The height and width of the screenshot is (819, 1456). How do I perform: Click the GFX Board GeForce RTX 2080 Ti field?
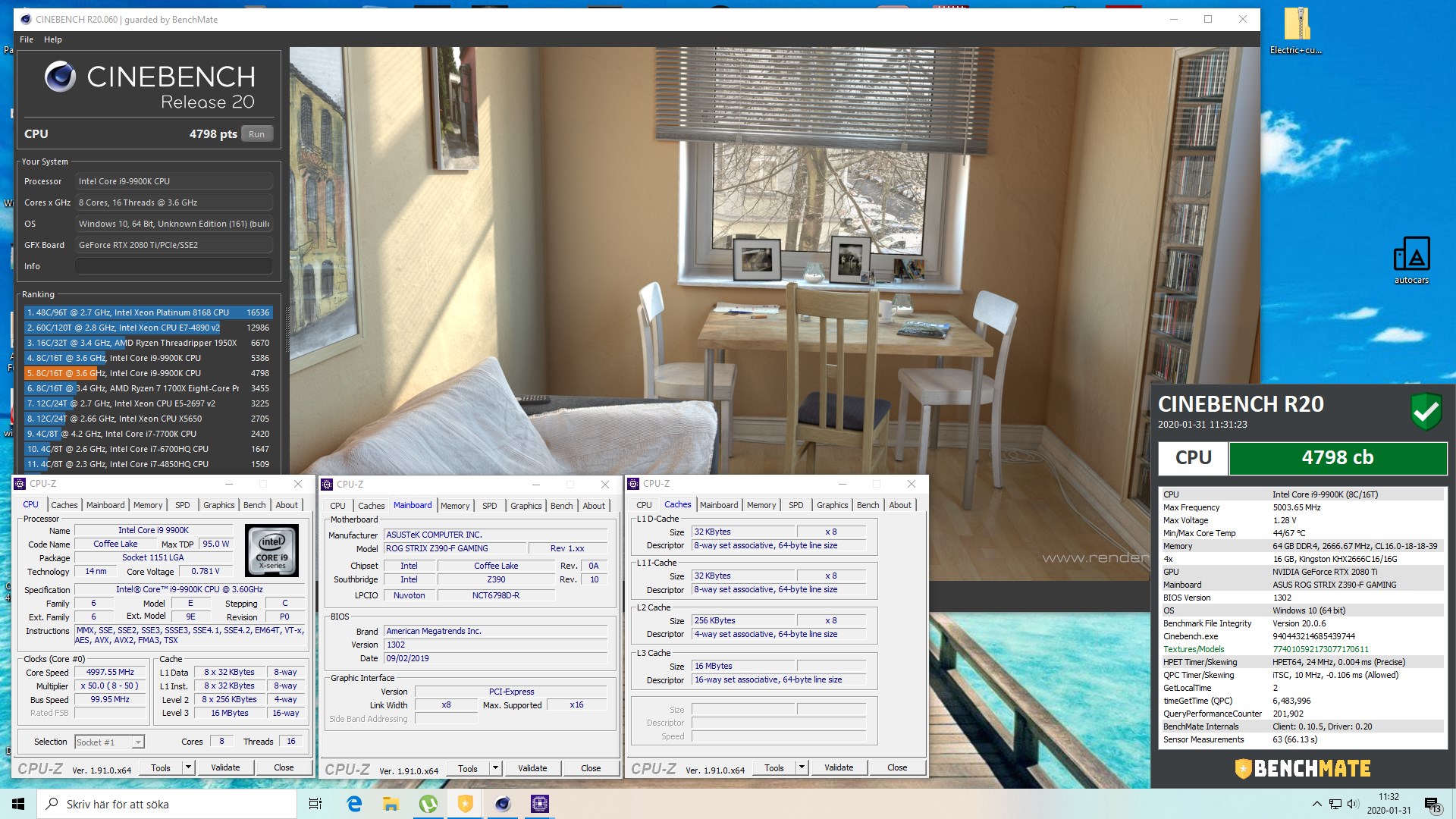(x=174, y=245)
